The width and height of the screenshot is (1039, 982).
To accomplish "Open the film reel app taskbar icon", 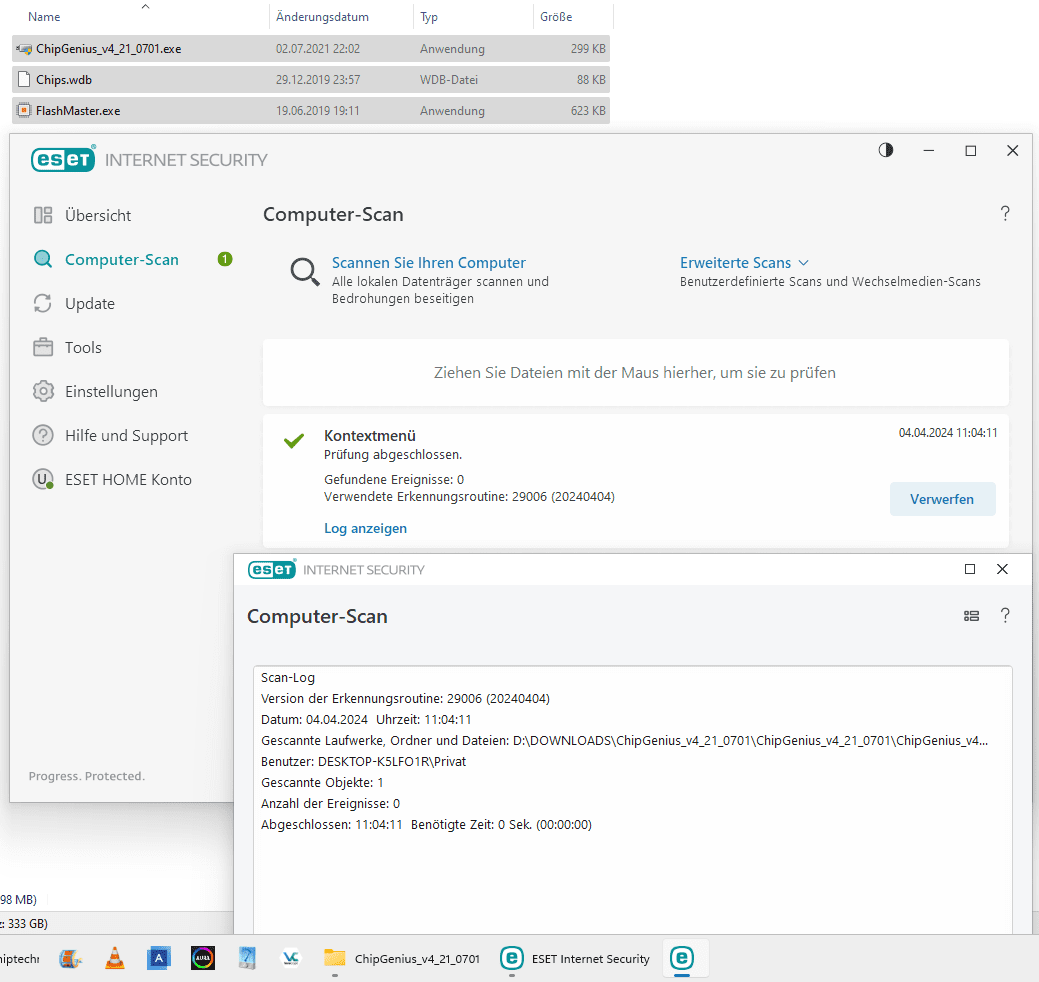I will coord(70,958).
